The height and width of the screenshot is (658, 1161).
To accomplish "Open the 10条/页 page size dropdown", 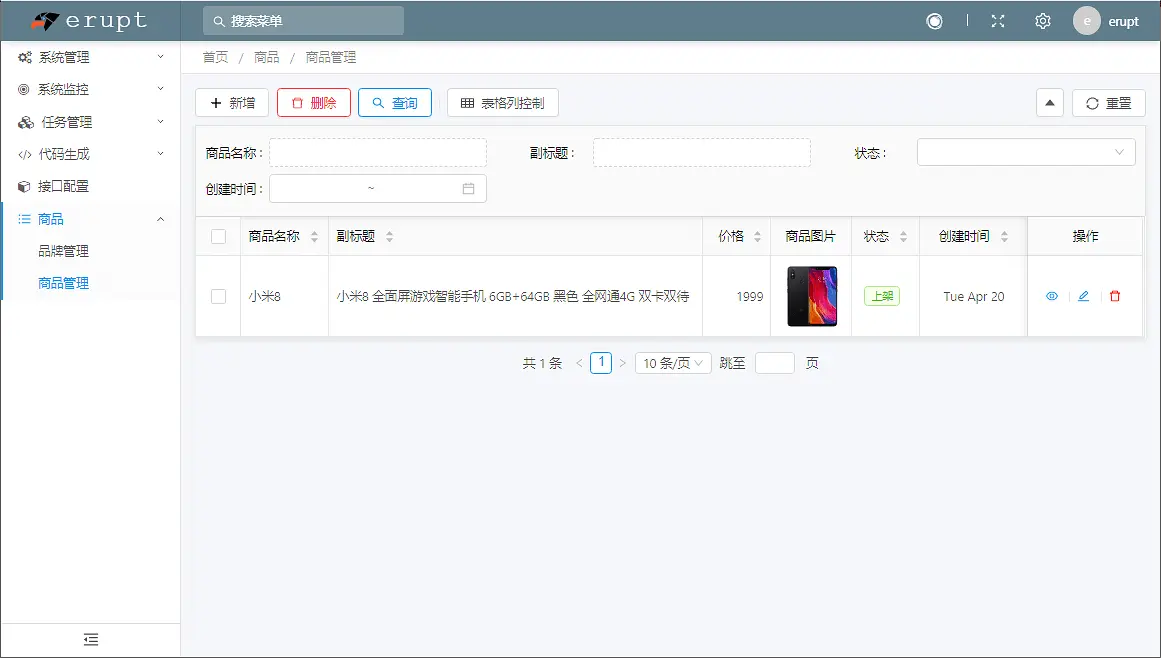I will point(672,362).
